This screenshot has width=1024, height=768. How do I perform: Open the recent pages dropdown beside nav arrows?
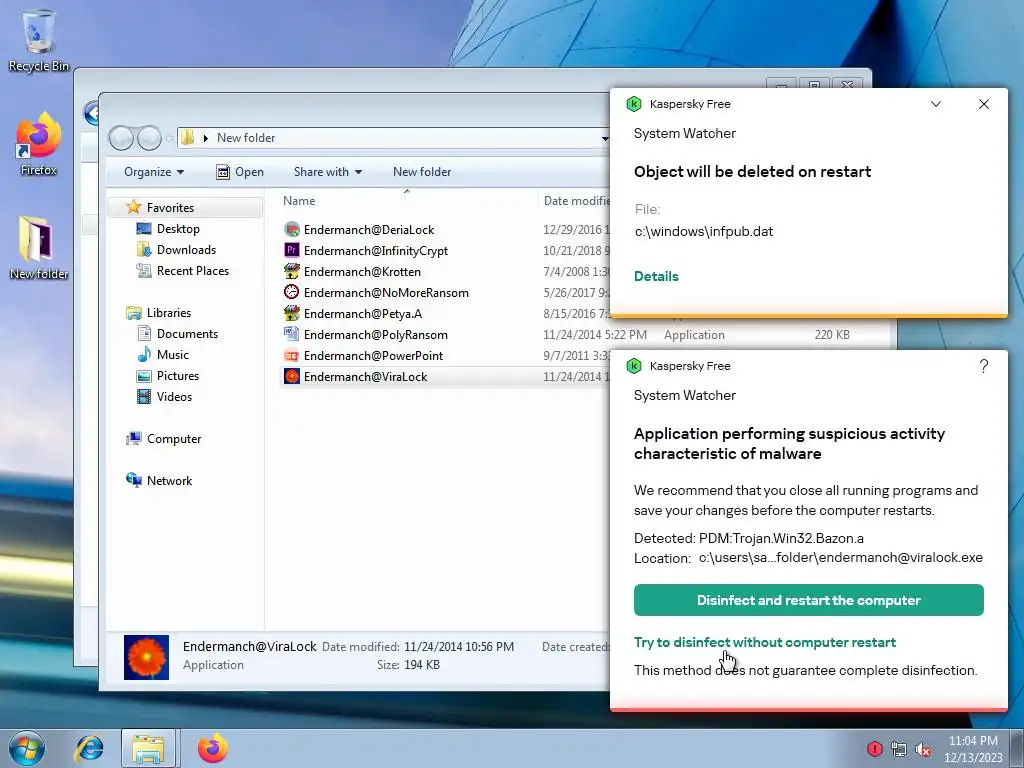pos(169,138)
